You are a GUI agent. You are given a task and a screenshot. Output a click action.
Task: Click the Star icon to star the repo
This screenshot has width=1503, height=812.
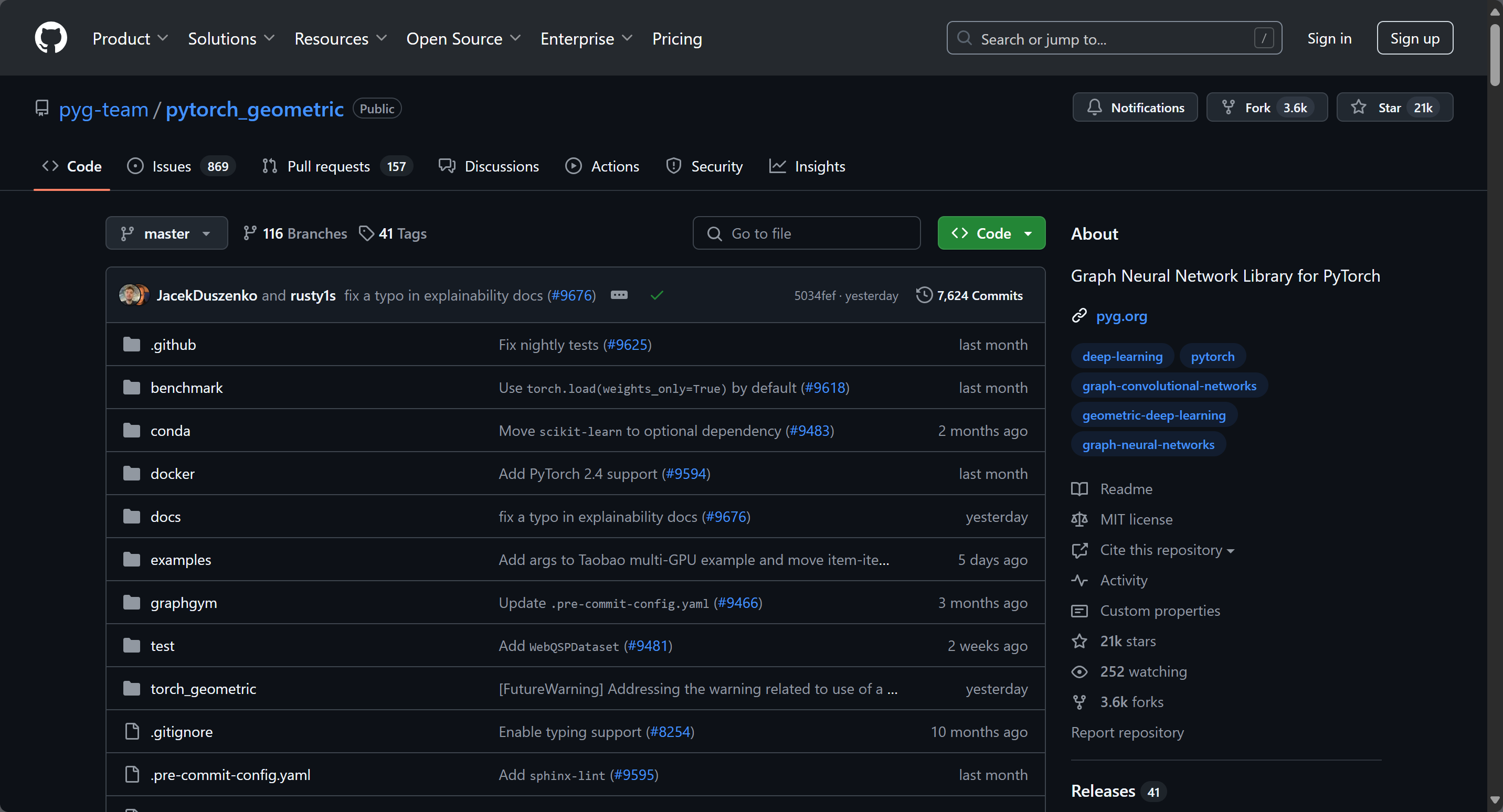tap(1358, 108)
